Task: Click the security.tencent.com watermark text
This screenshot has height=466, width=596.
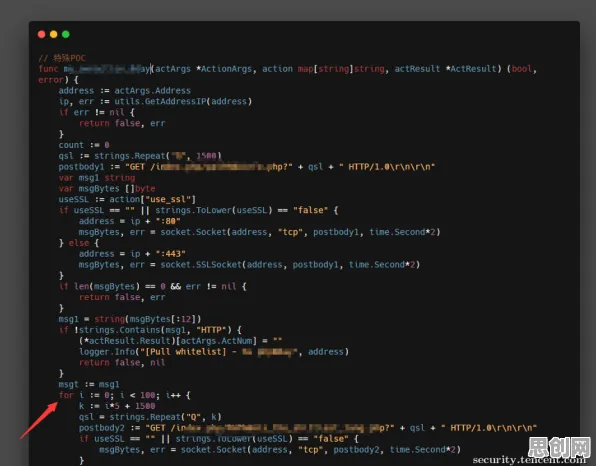Action: 529,460
